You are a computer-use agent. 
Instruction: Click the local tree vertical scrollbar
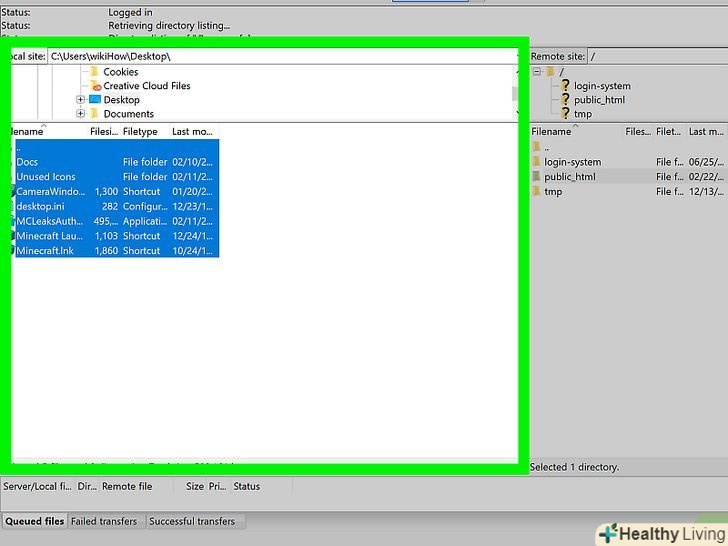(515, 93)
